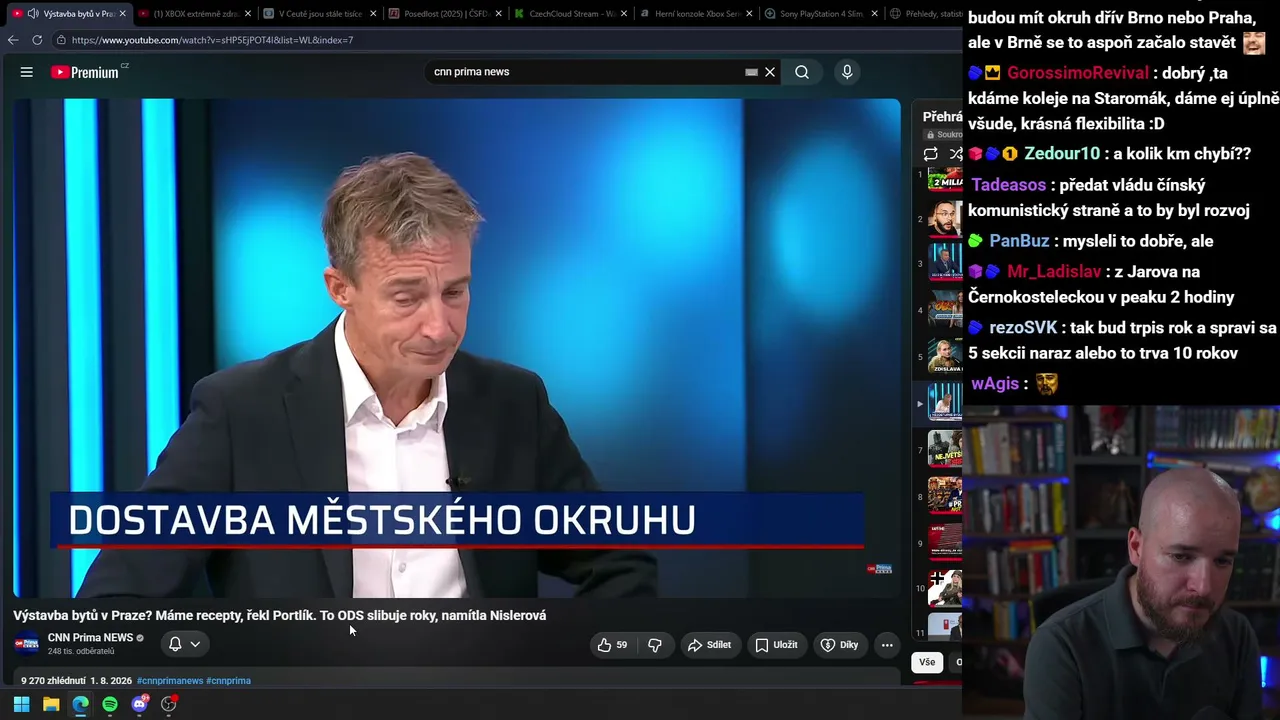Reload the page in the browser
Viewport: 1280px width, 720px height.
37,40
